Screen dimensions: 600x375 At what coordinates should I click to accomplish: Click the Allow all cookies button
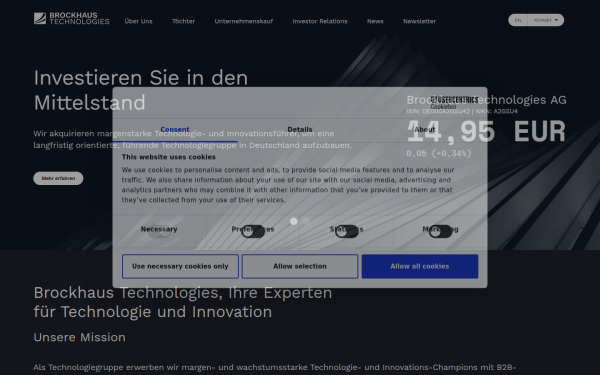coord(420,266)
